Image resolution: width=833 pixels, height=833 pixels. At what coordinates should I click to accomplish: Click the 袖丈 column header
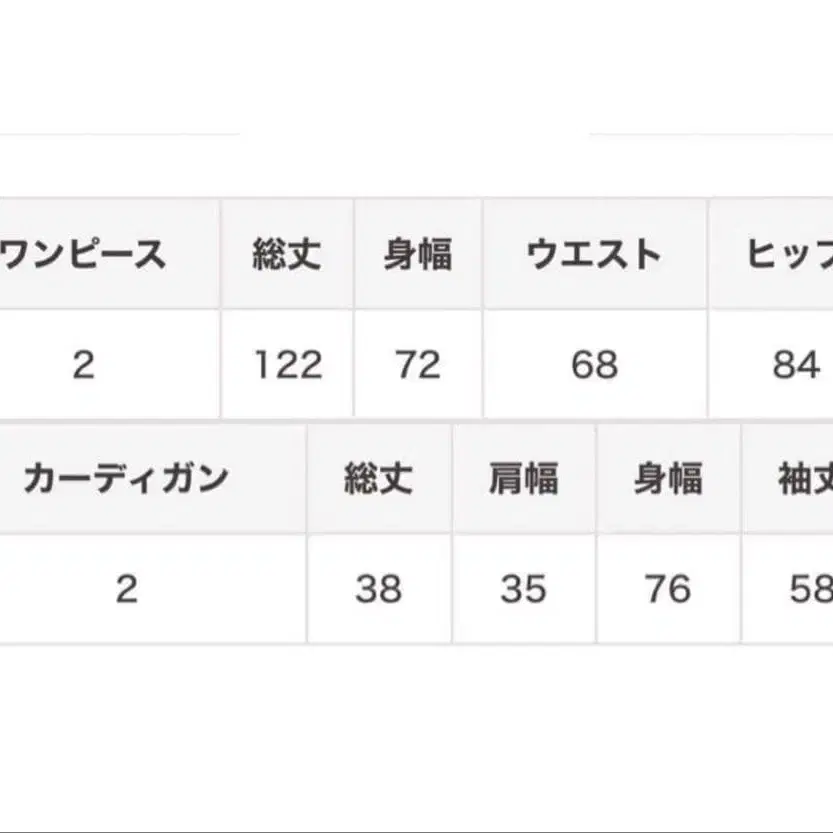tap(805, 479)
